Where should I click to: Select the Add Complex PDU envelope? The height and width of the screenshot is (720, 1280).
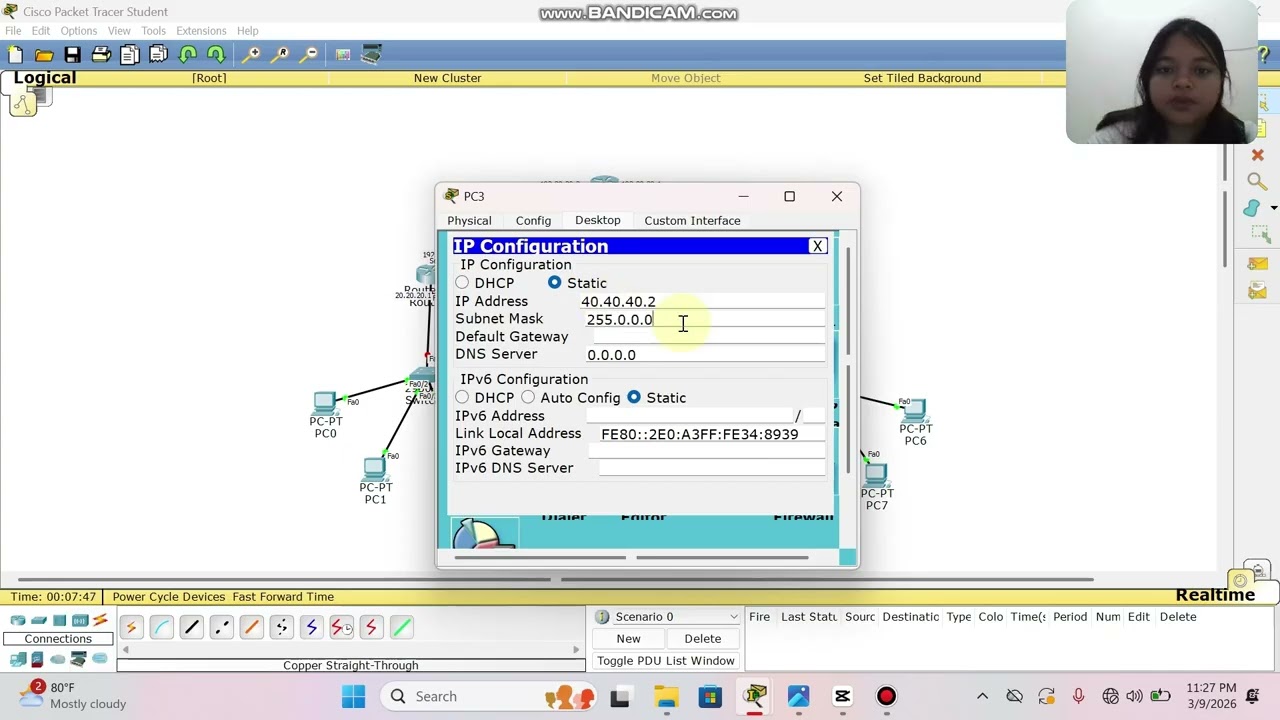tap(1258, 291)
